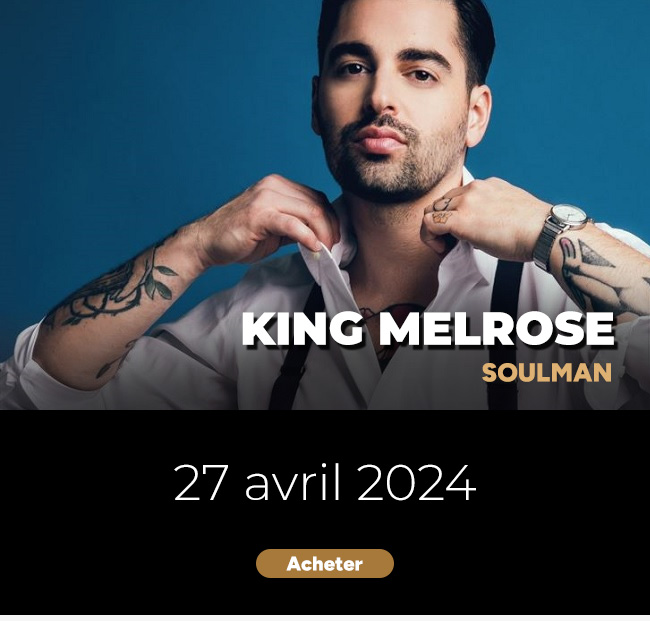The width and height of the screenshot is (650, 621).
Task: Click the year 2024
Action: 416,483
